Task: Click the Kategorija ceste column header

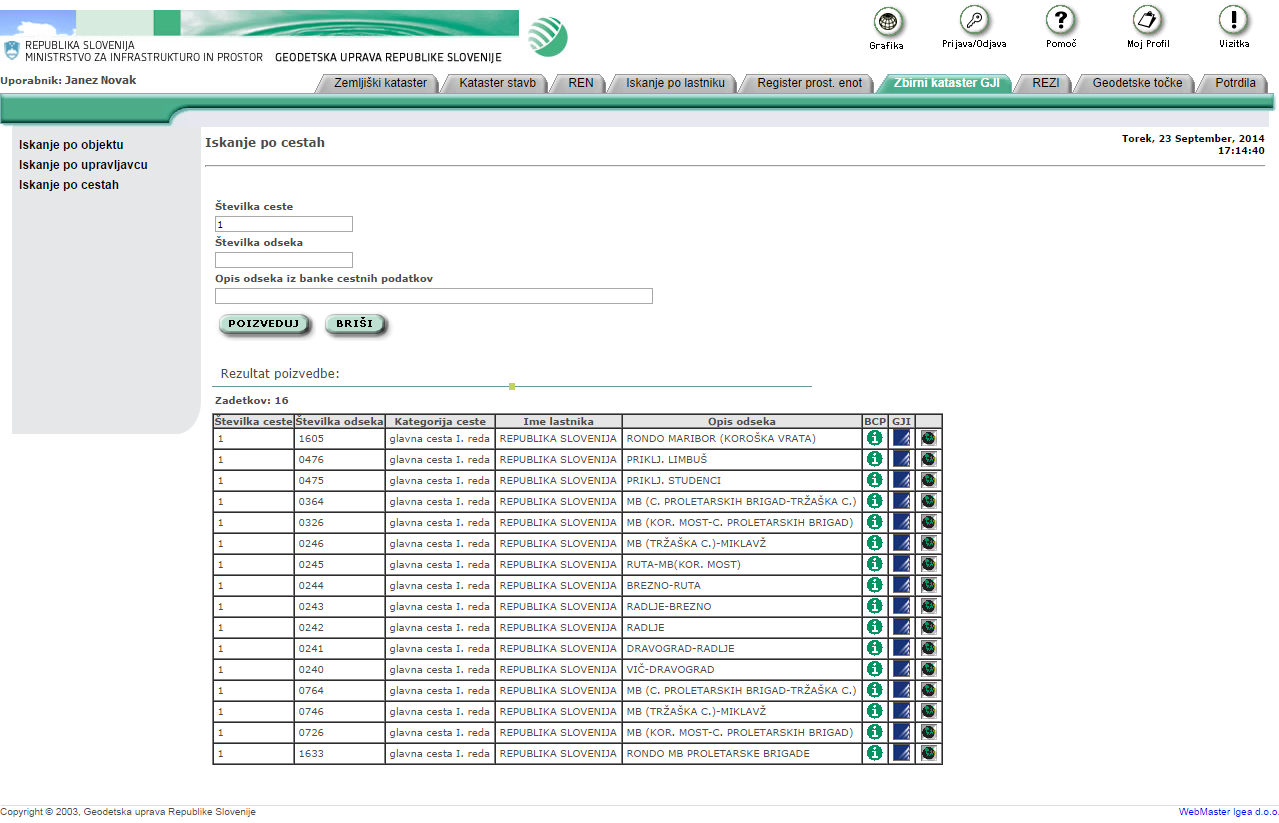Action: coord(440,421)
